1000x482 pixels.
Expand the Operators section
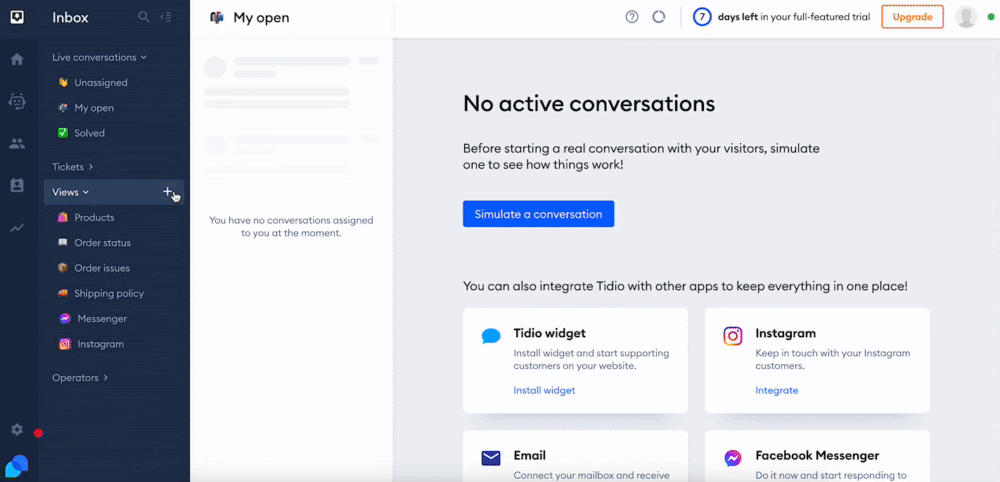tap(80, 377)
